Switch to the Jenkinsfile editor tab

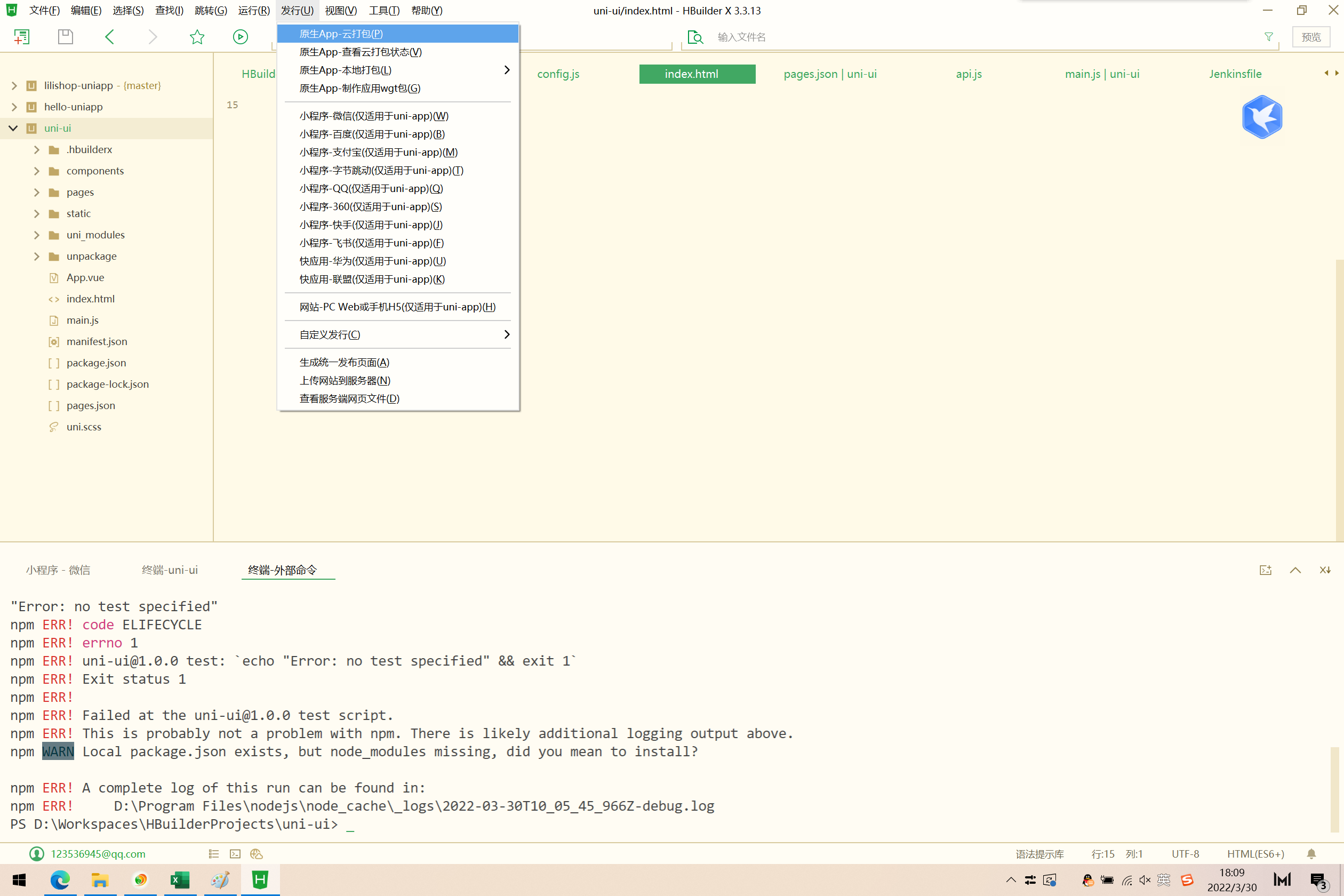pyautogui.click(x=1235, y=74)
